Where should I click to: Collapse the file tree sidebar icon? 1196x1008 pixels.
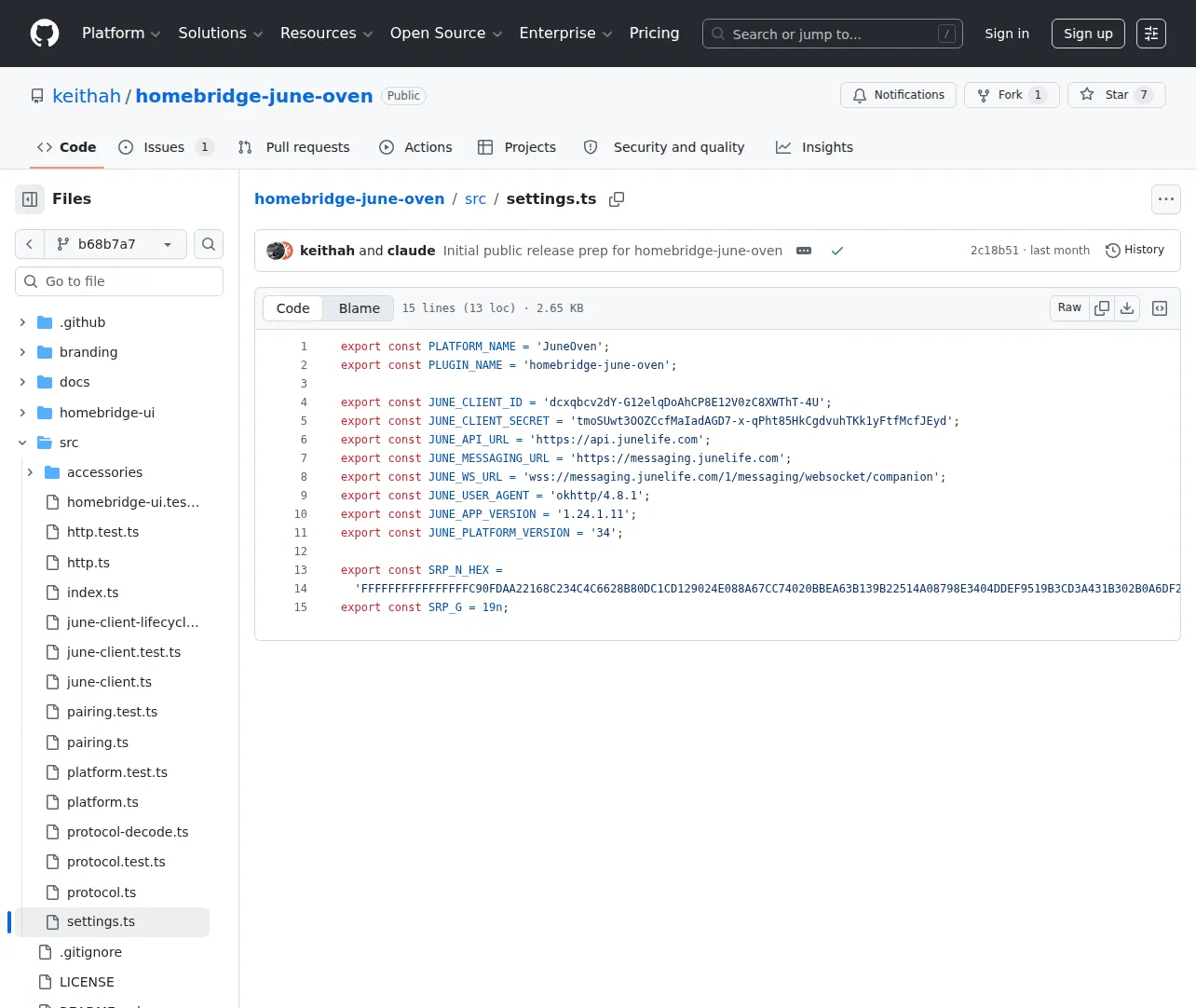[30, 199]
